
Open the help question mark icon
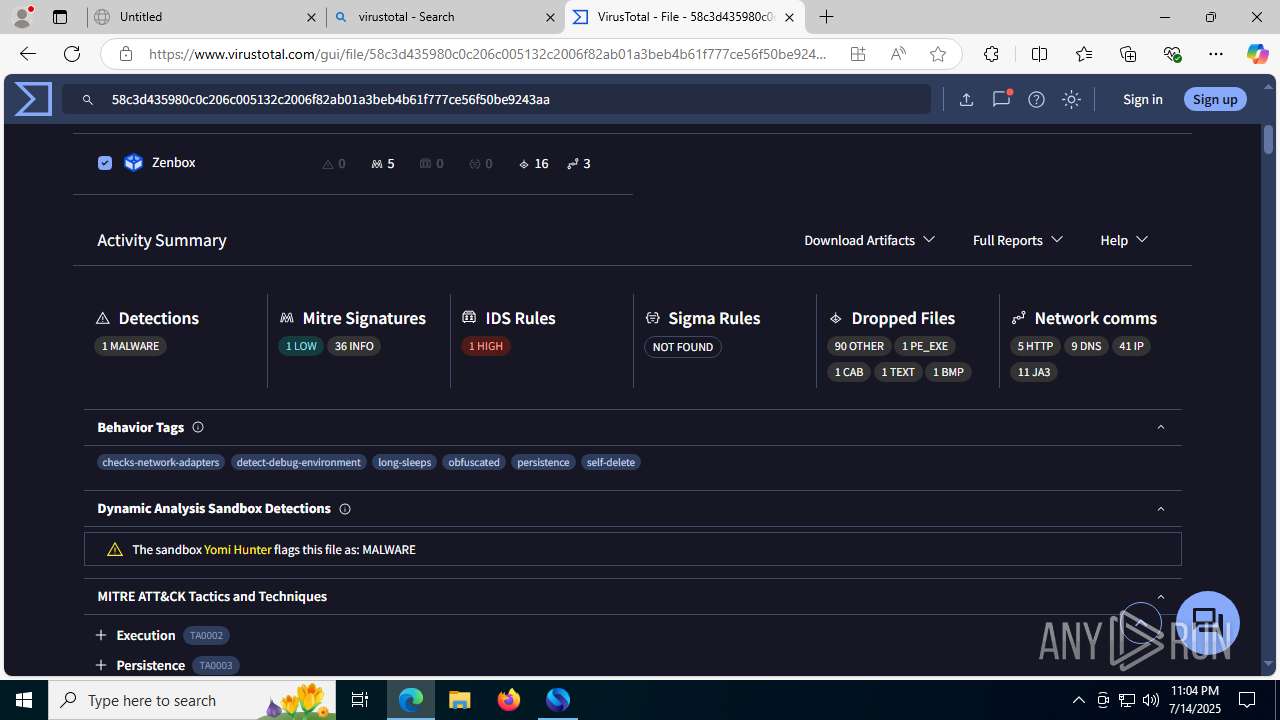pyautogui.click(x=1036, y=99)
